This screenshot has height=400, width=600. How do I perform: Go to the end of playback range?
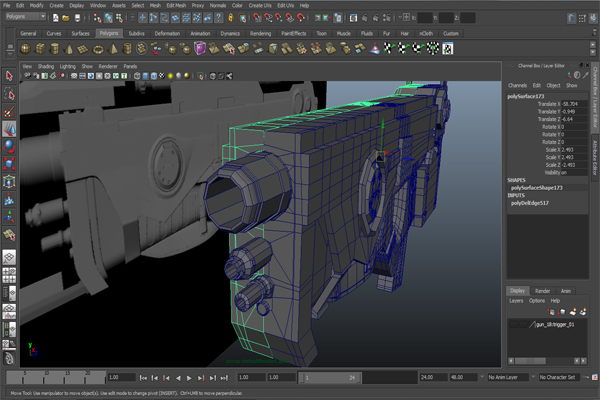click(x=224, y=378)
